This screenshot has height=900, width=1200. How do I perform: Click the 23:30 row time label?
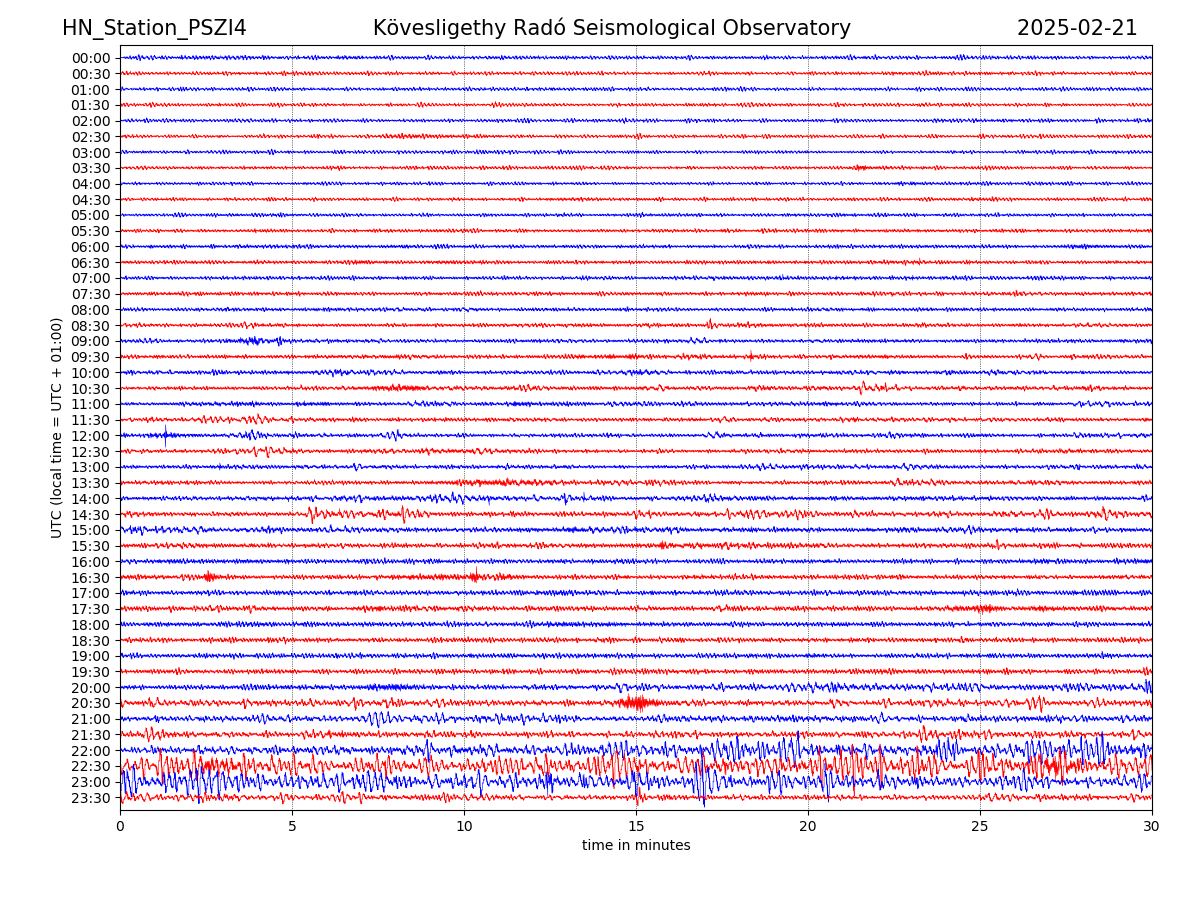tap(91, 798)
